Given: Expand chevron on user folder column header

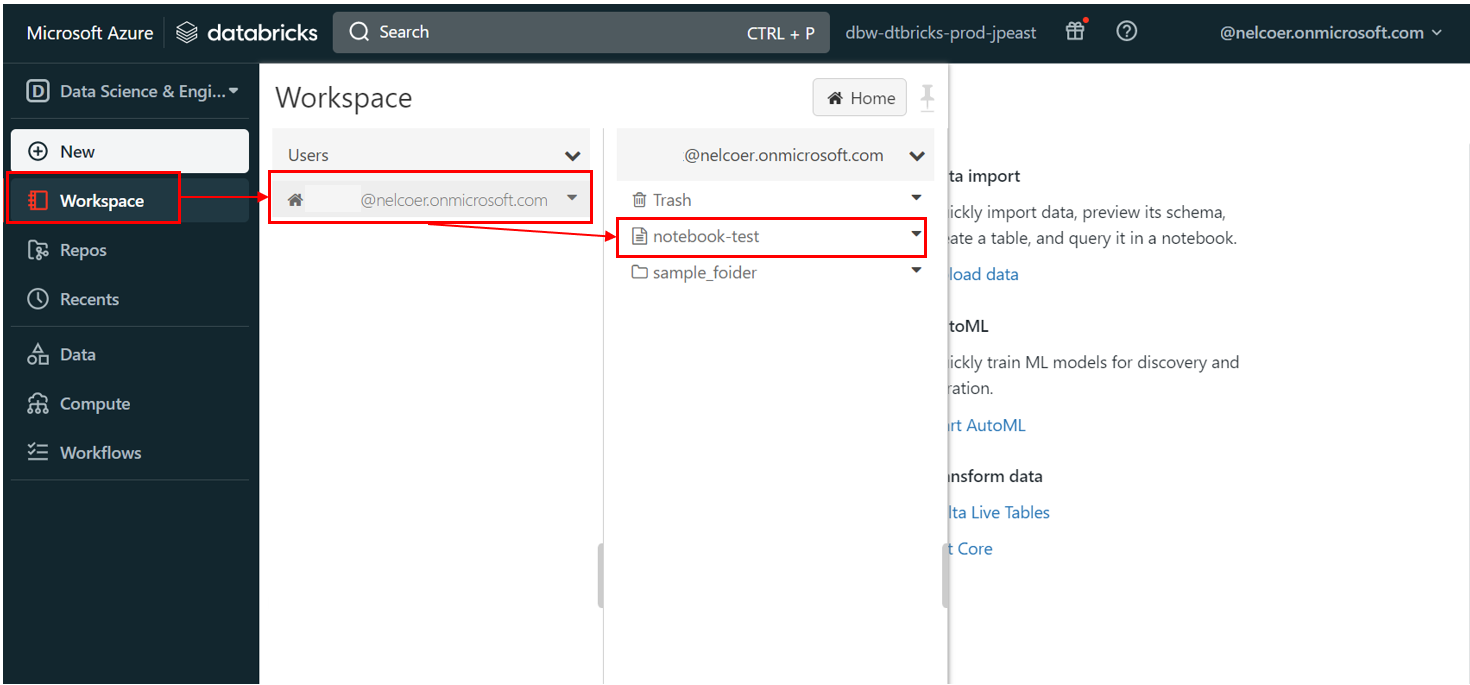Looking at the screenshot, I should pos(916,156).
